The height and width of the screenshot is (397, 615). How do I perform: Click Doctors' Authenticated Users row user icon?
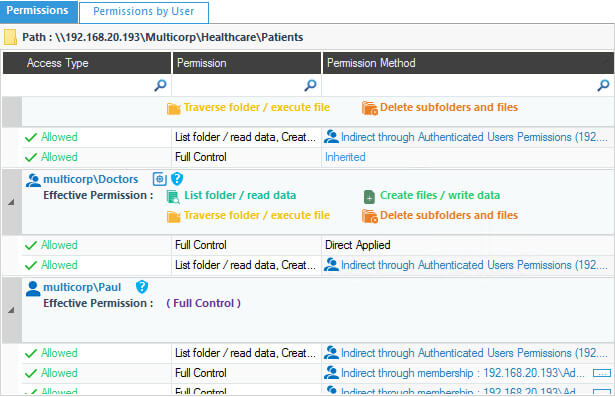tap(331, 264)
